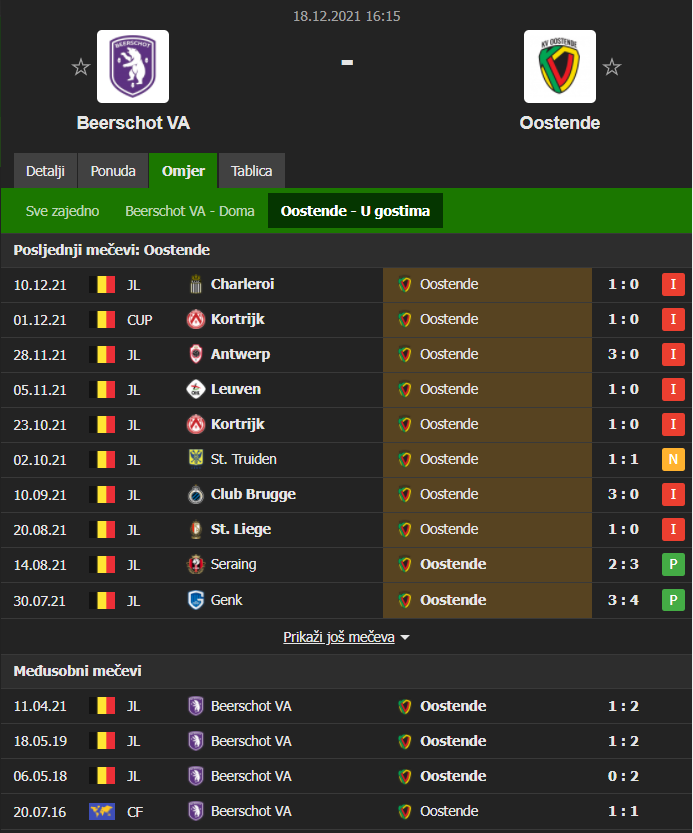The width and height of the screenshot is (693, 833).
Task: Click the orange N draw badge for St. Truiden
Action: [x=673, y=460]
